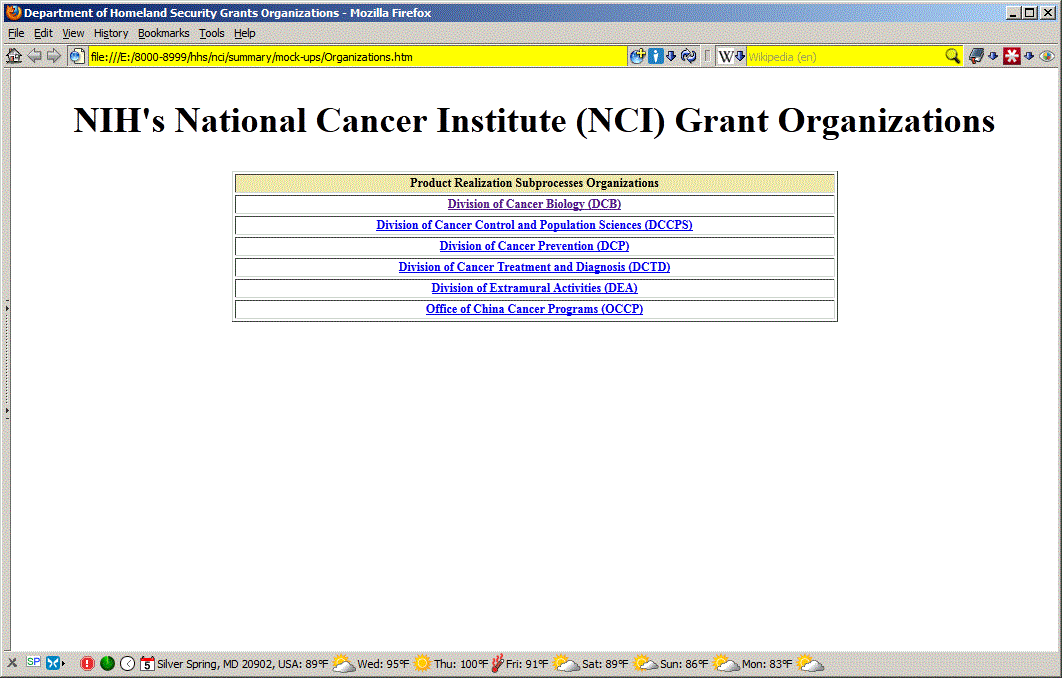
Task: Open the Tools menu
Action: tap(211, 33)
